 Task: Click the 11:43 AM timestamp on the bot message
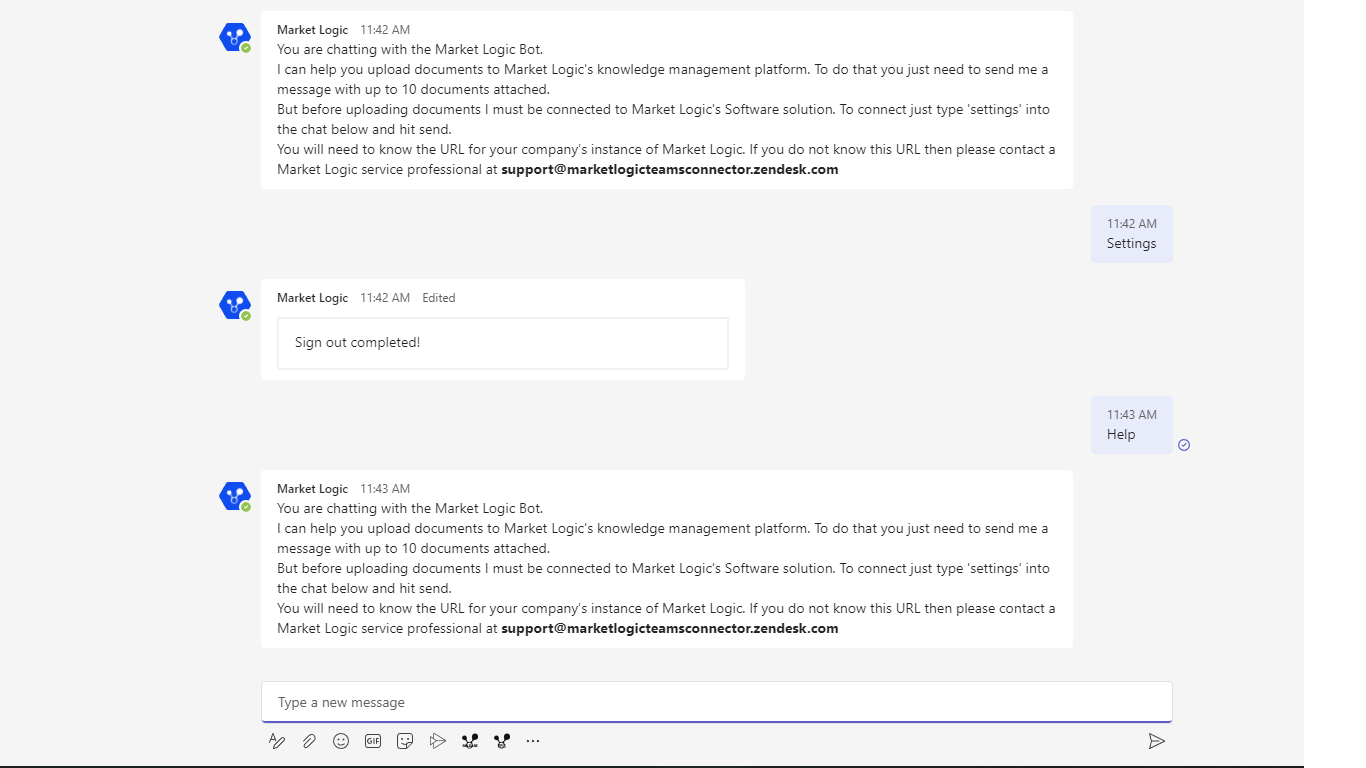click(385, 489)
